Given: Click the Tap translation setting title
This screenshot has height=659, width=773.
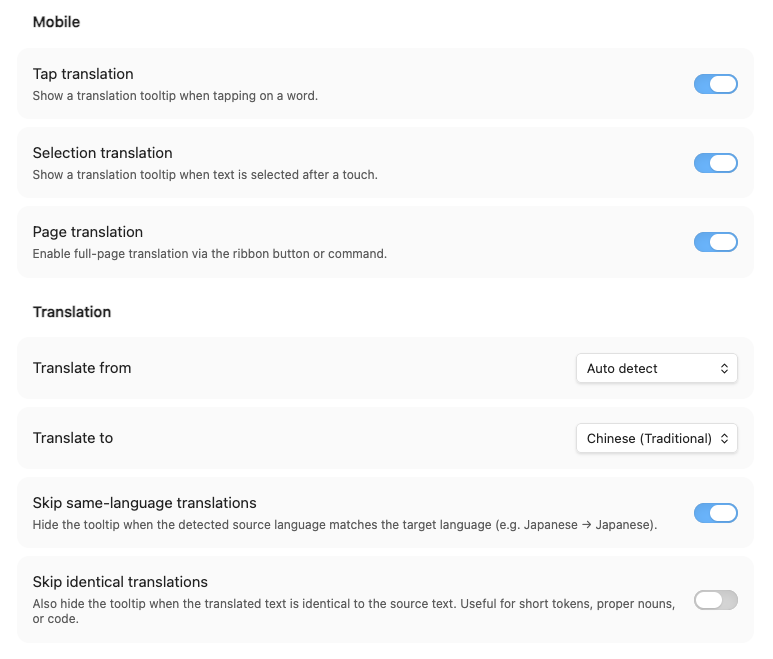Looking at the screenshot, I should tap(83, 74).
